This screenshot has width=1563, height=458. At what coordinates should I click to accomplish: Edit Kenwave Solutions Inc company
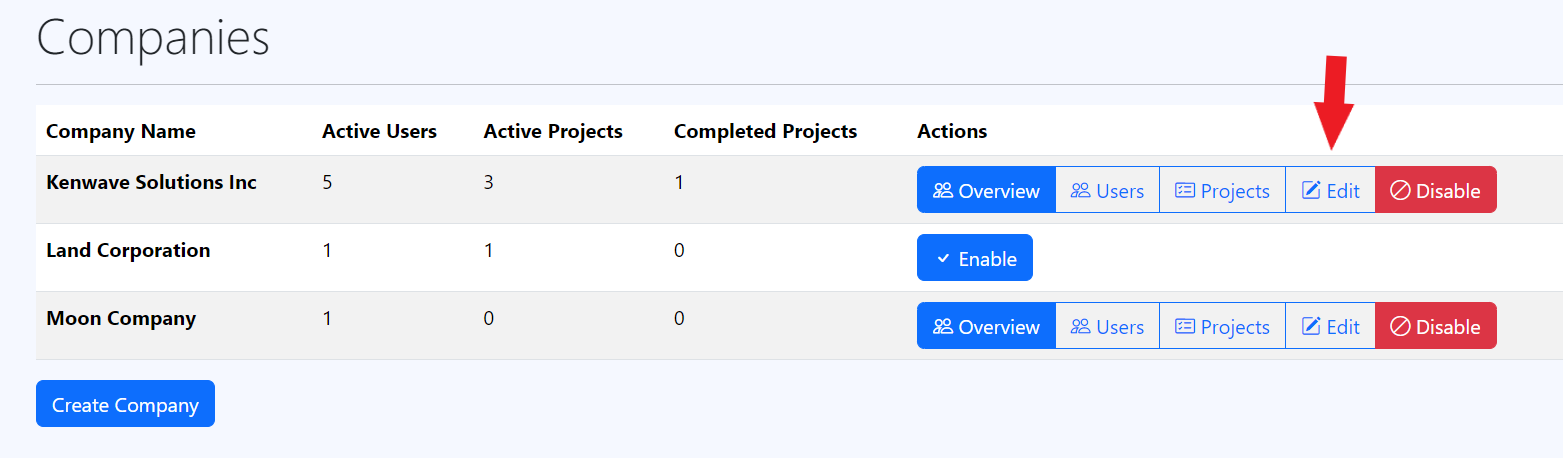(x=1330, y=190)
